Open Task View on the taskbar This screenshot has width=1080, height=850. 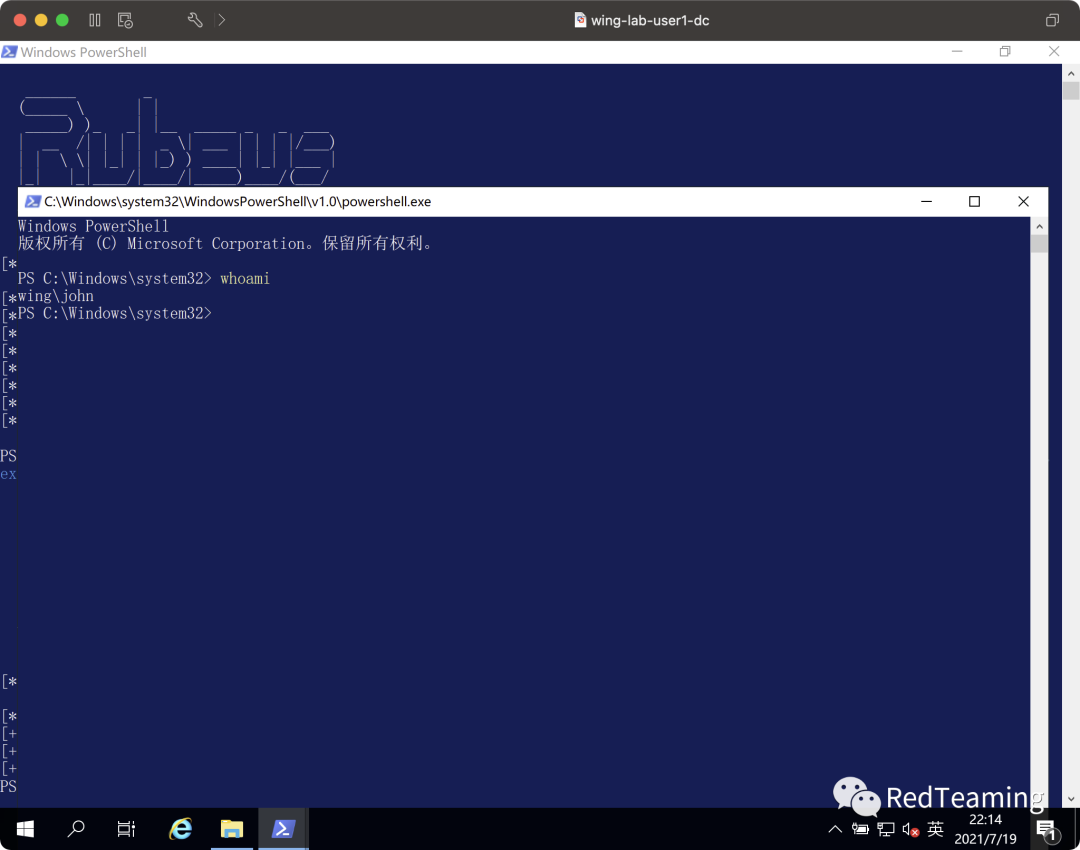click(126, 829)
